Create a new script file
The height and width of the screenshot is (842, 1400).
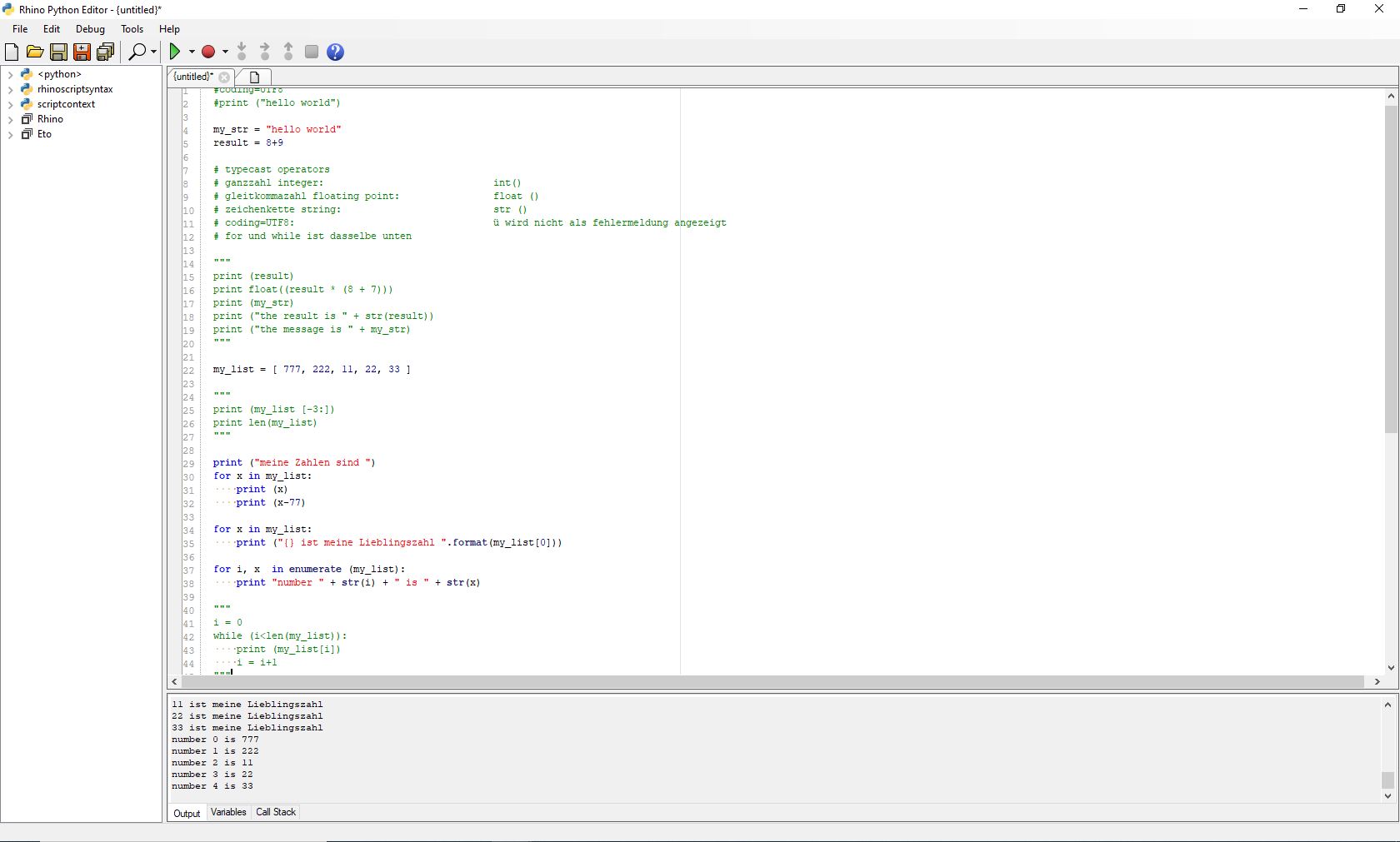(x=12, y=52)
